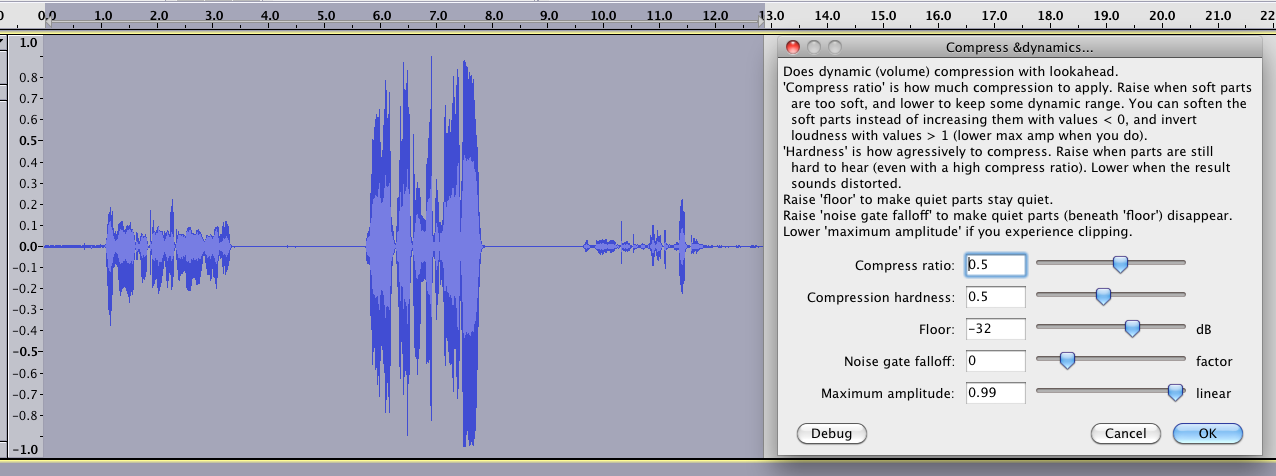Click the Maximum amplitude slider handle
1276x476 pixels.
pyautogui.click(x=1175, y=392)
